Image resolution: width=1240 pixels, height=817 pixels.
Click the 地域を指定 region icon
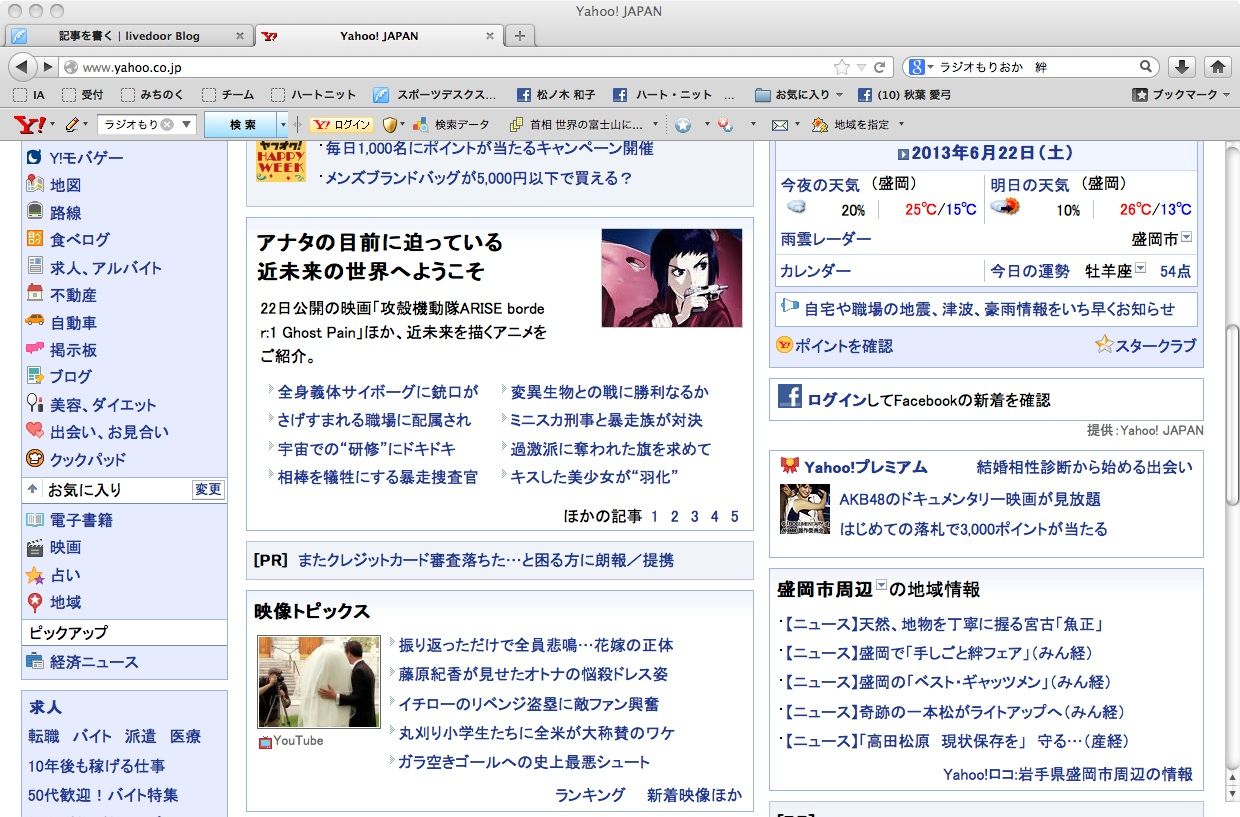(819, 125)
